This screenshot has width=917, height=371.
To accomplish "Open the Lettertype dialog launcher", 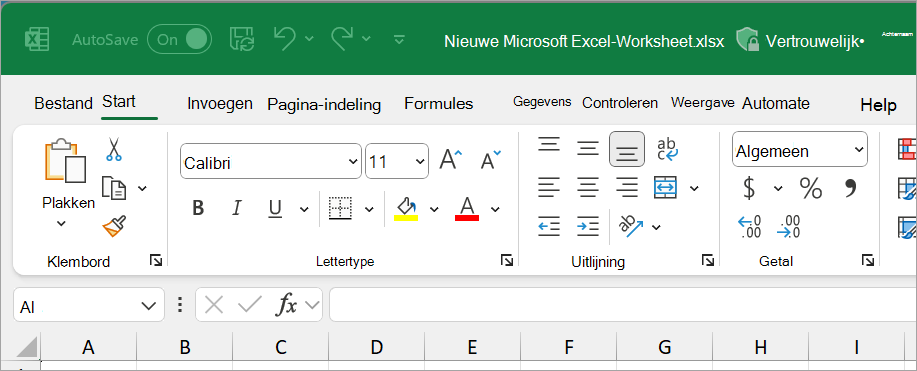I will coord(506,260).
